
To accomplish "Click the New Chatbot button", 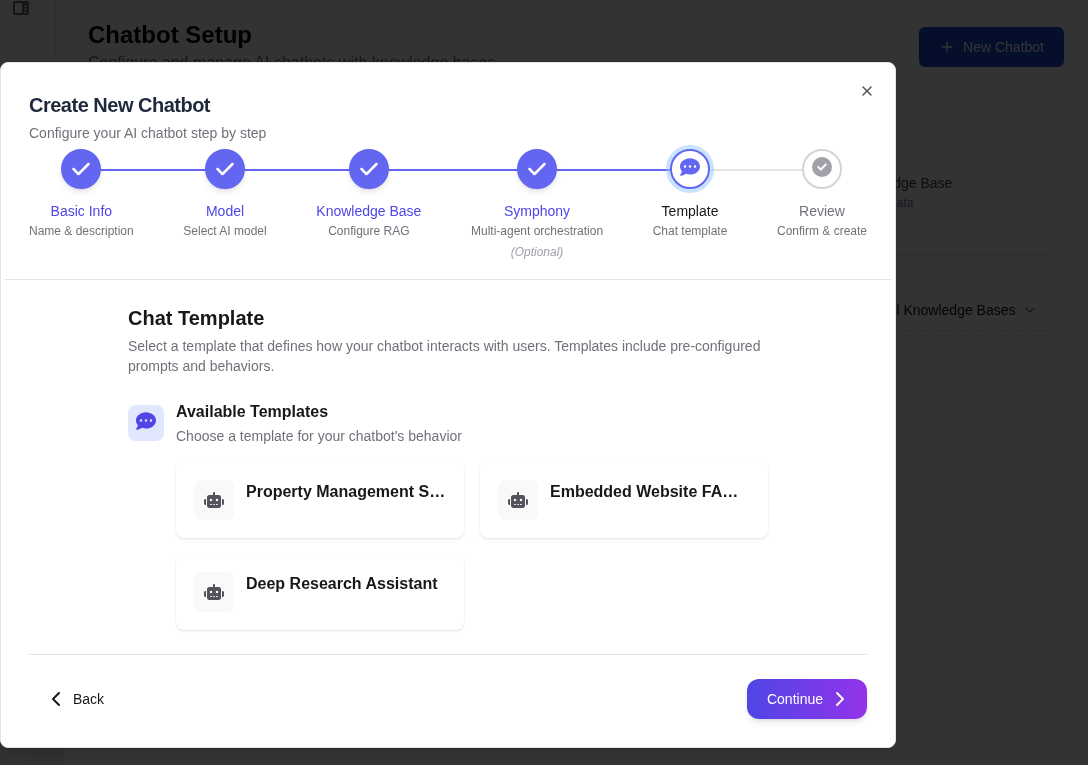I will [x=991, y=47].
